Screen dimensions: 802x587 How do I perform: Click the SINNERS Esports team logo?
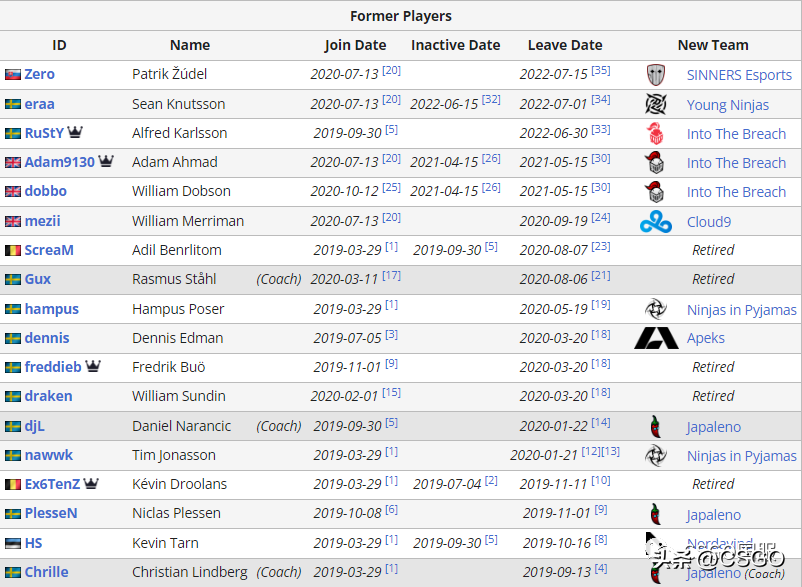(656, 75)
